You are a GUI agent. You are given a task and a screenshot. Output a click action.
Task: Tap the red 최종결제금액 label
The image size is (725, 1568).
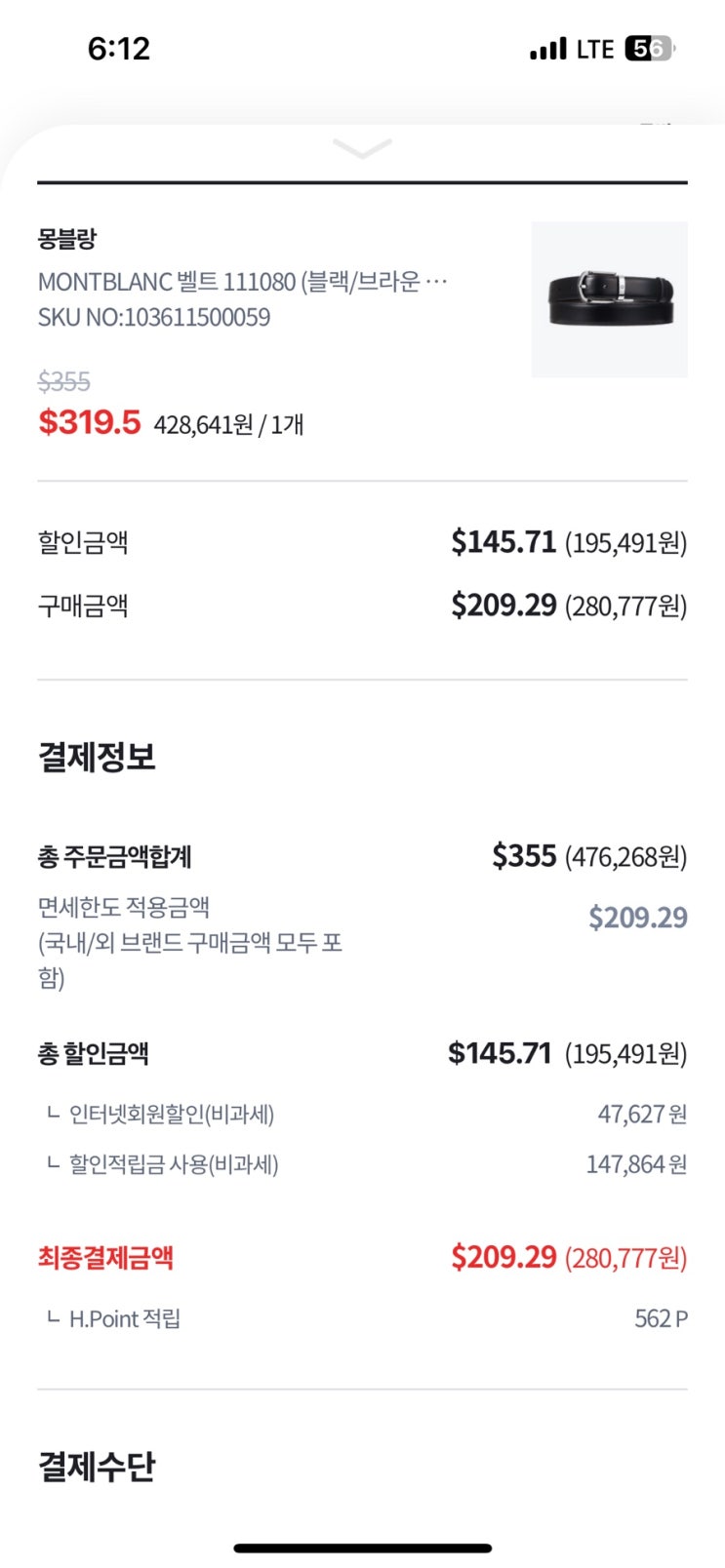(x=105, y=1258)
